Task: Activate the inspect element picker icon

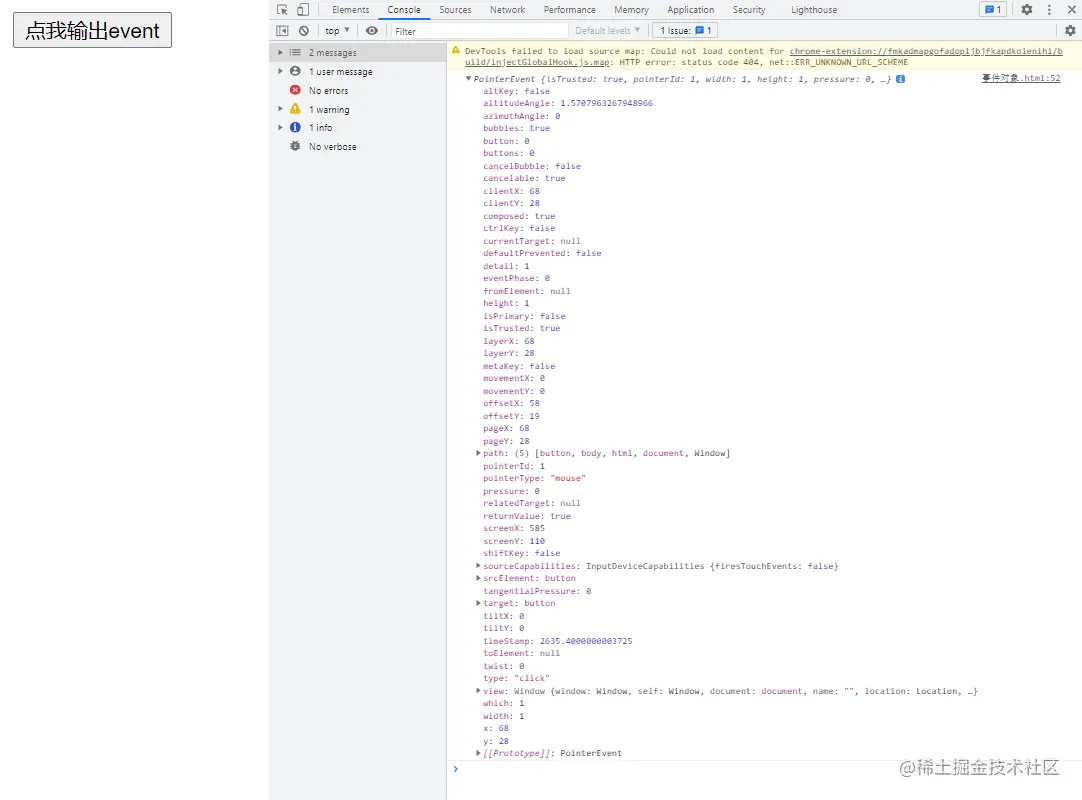Action: pos(282,10)
